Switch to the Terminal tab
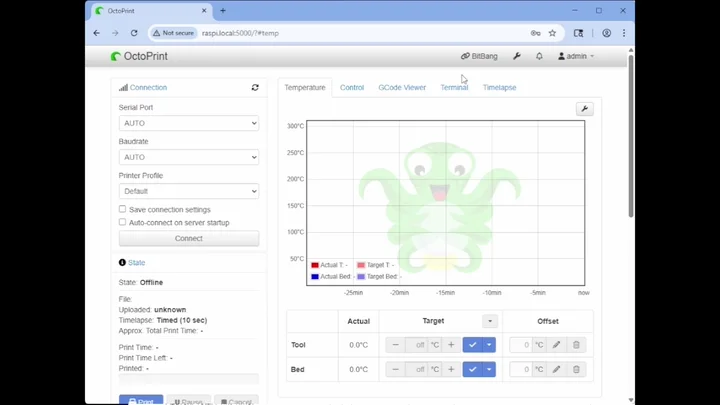The image size is (720, 405). (454, 87)
